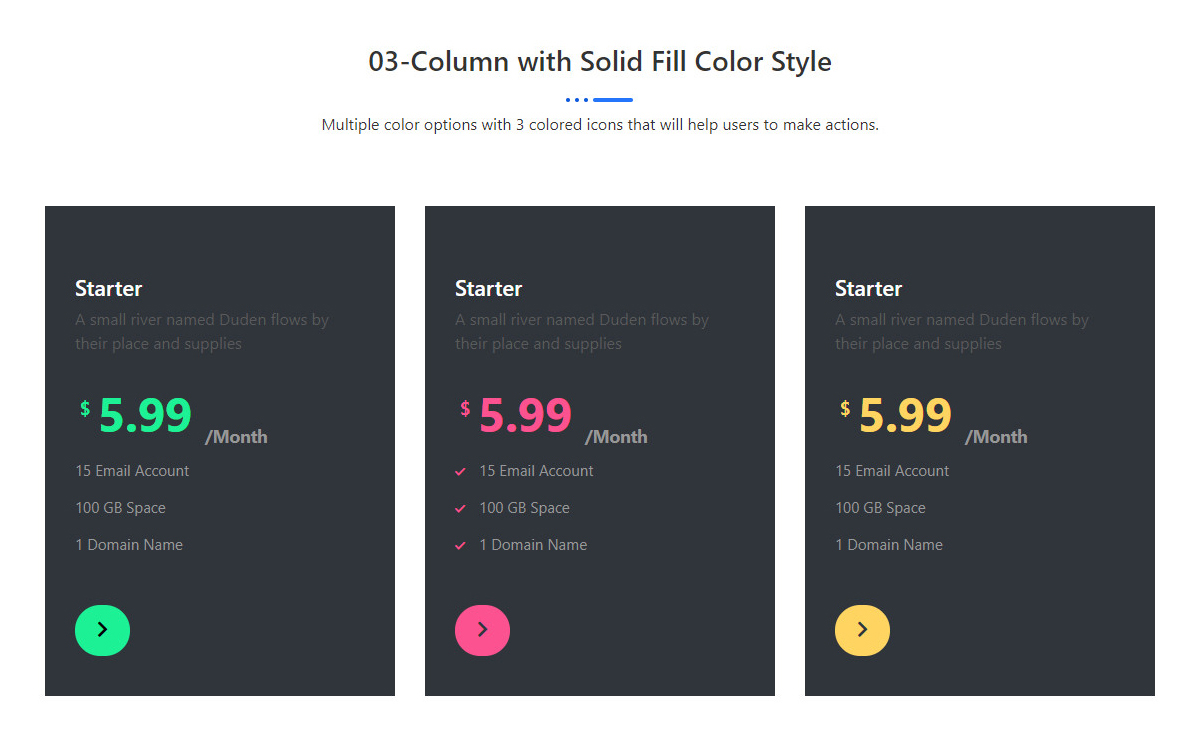Screen dimensions: 1200x746
Task: Select the yellow 5.99 price
Action: [905, 415]
